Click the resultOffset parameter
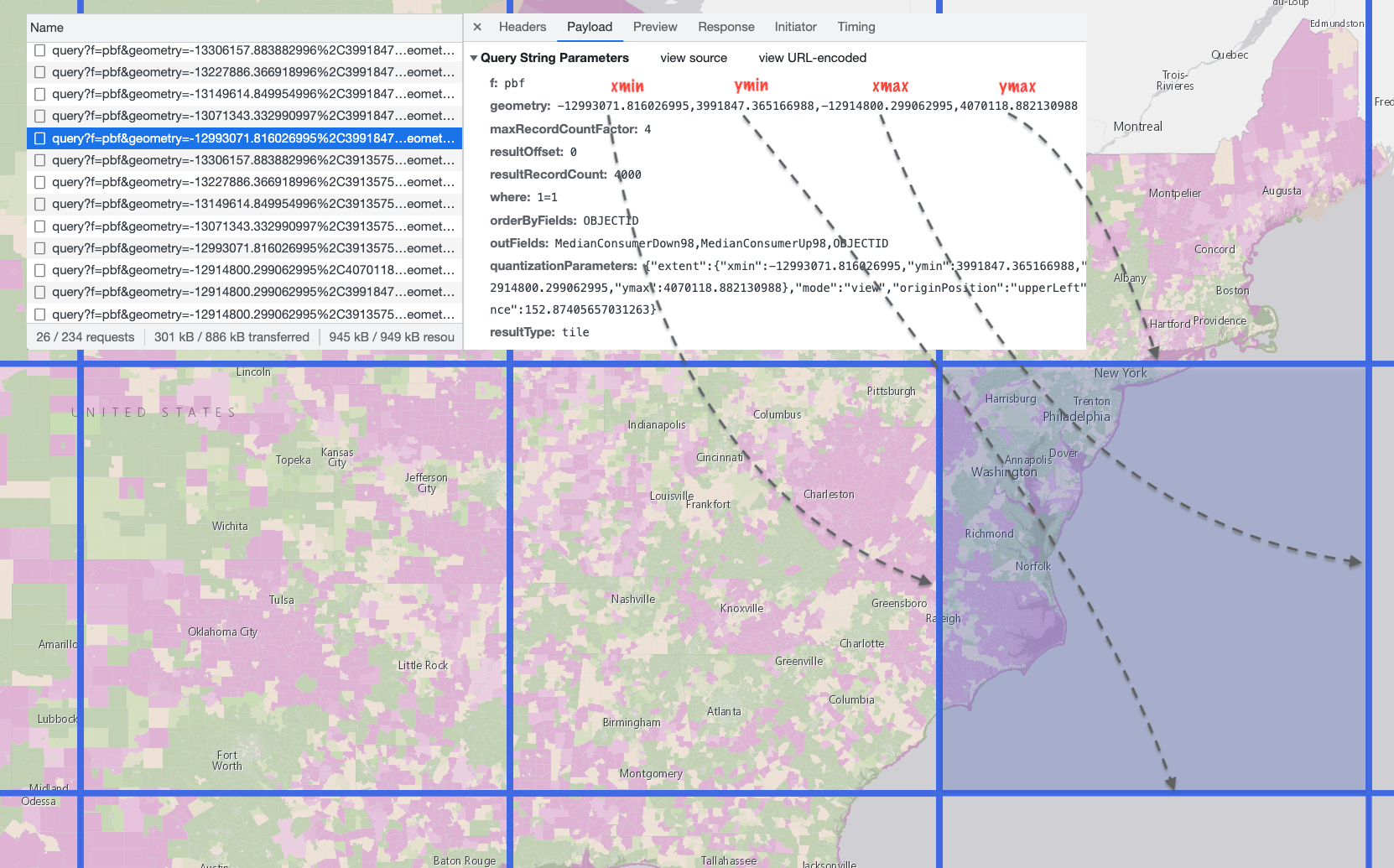 (x=533, y=152)
